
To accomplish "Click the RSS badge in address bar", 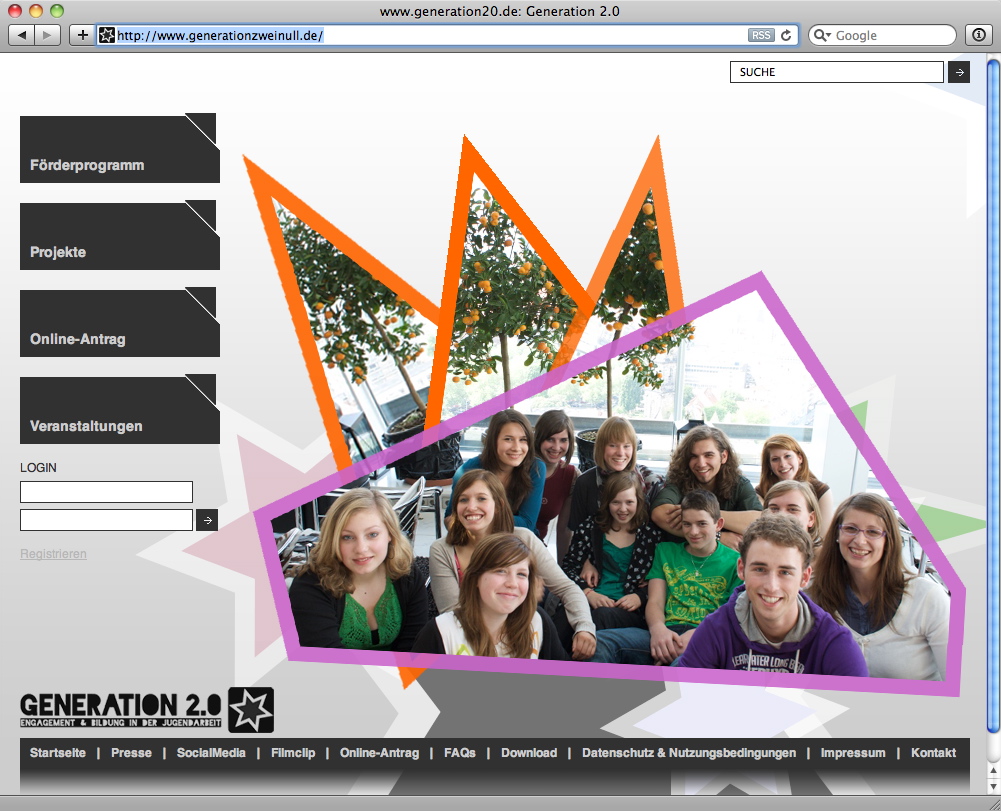I will [x=760, y=35].
